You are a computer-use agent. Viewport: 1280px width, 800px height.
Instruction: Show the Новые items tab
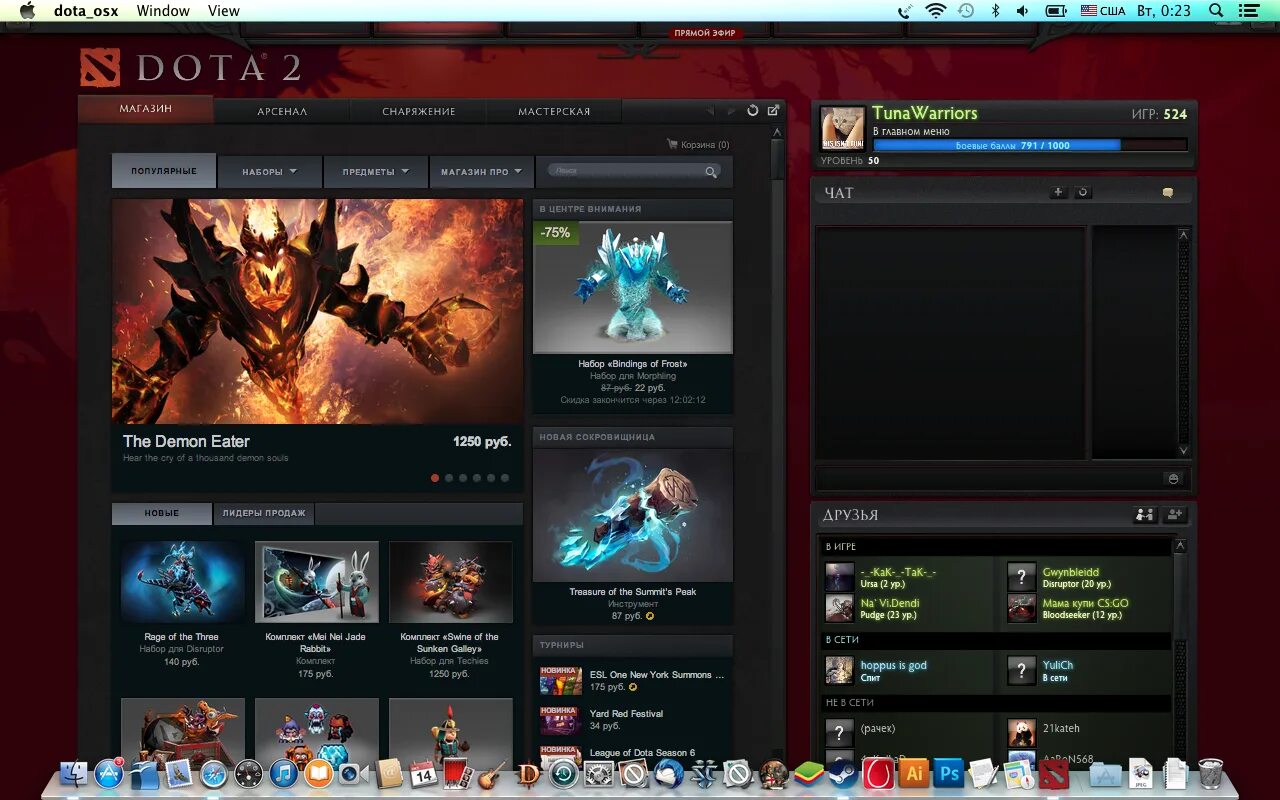tap(162, 513)
